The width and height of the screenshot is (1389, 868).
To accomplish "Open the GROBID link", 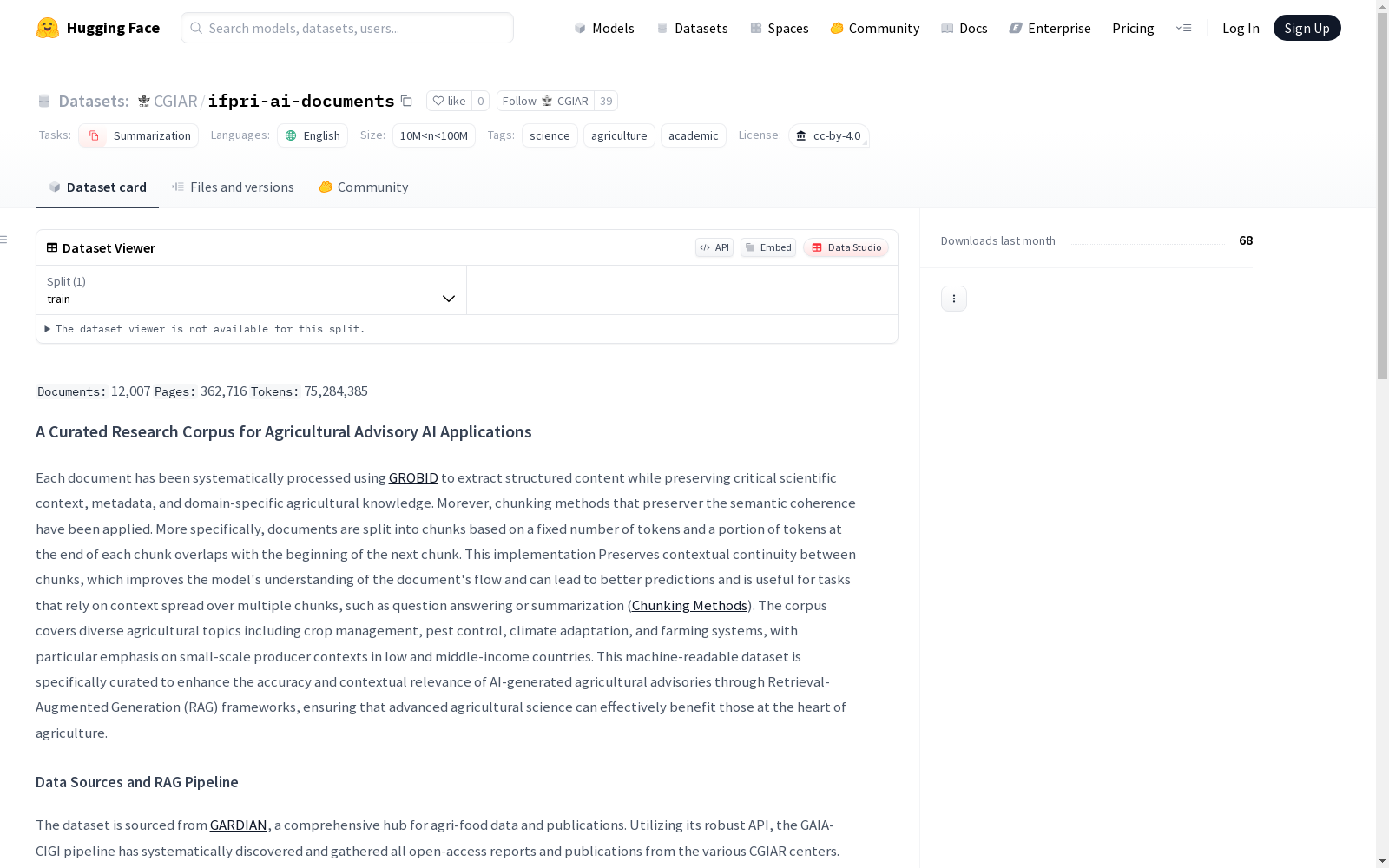I will [x=413, y=478].
